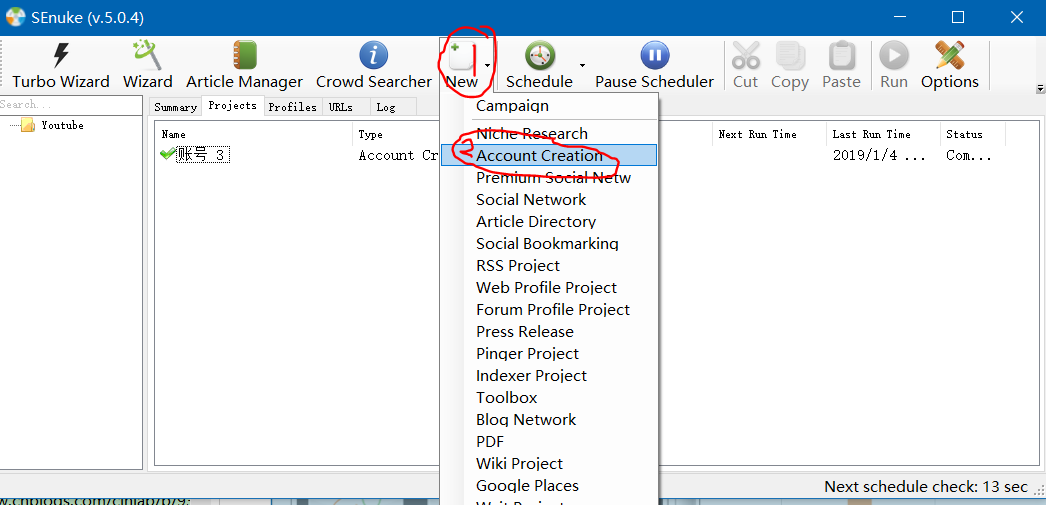Click Pause Scheduler button icon
The height and width of the screenshot is (505, 1046).
click(x=654, y=55)
